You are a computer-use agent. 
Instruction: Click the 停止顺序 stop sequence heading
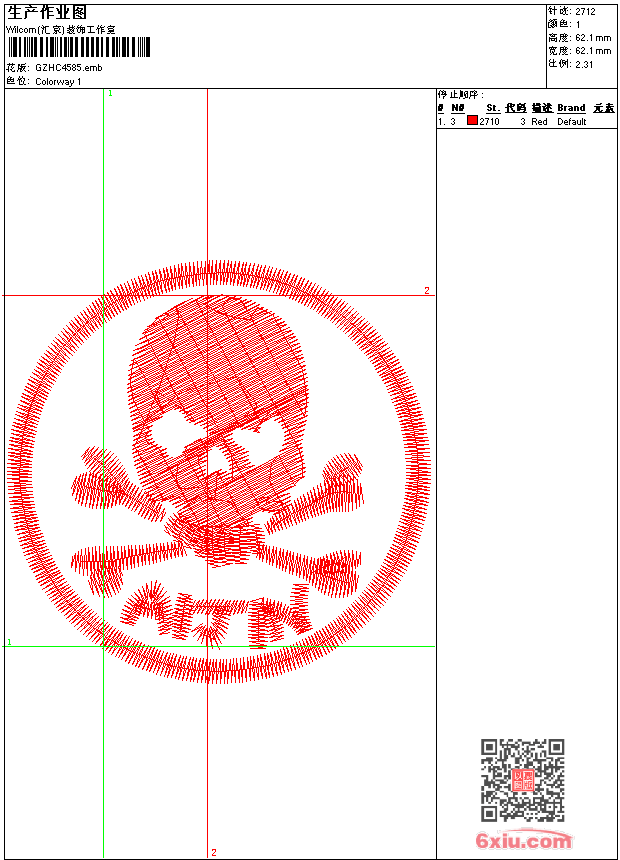[x=461, y=95]
